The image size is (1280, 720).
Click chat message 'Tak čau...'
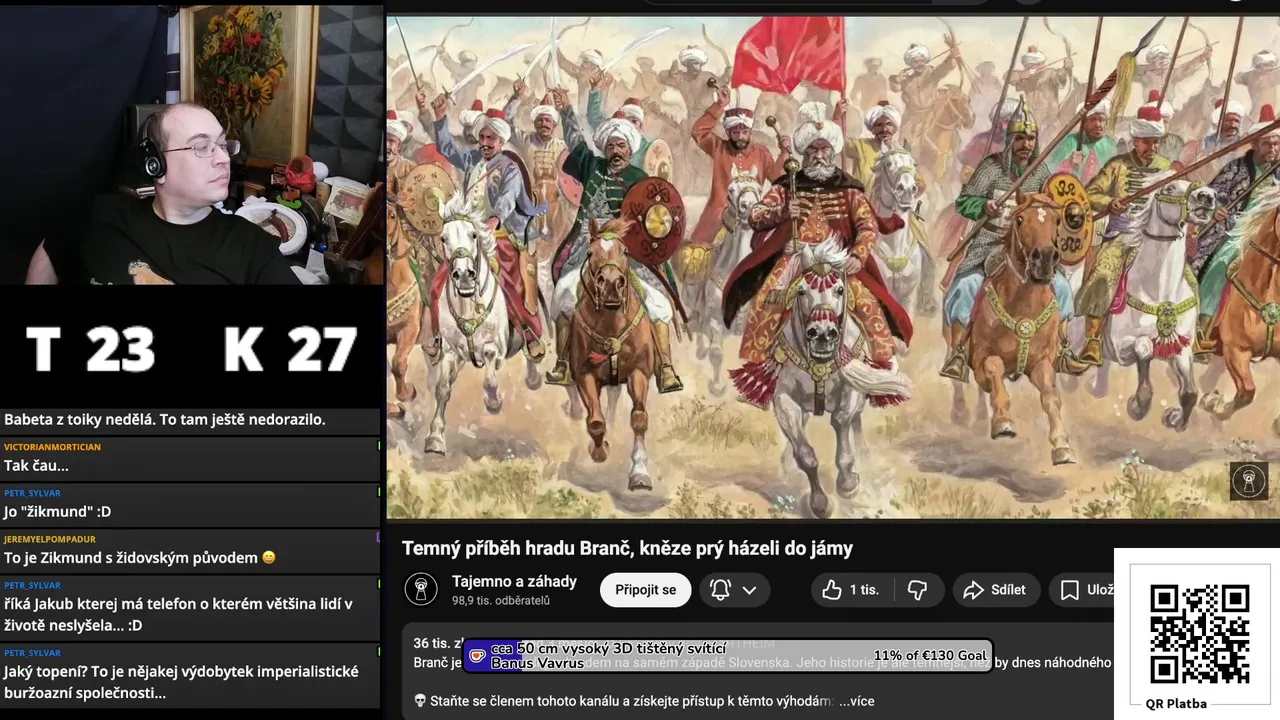[x=36, y=465]
